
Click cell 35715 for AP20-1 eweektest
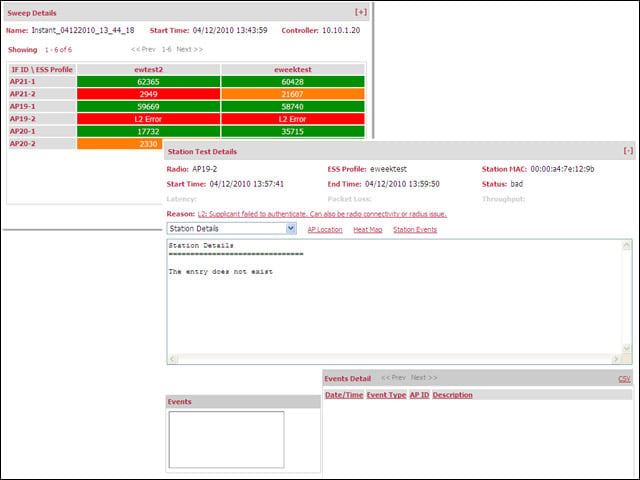coord(293,131)
